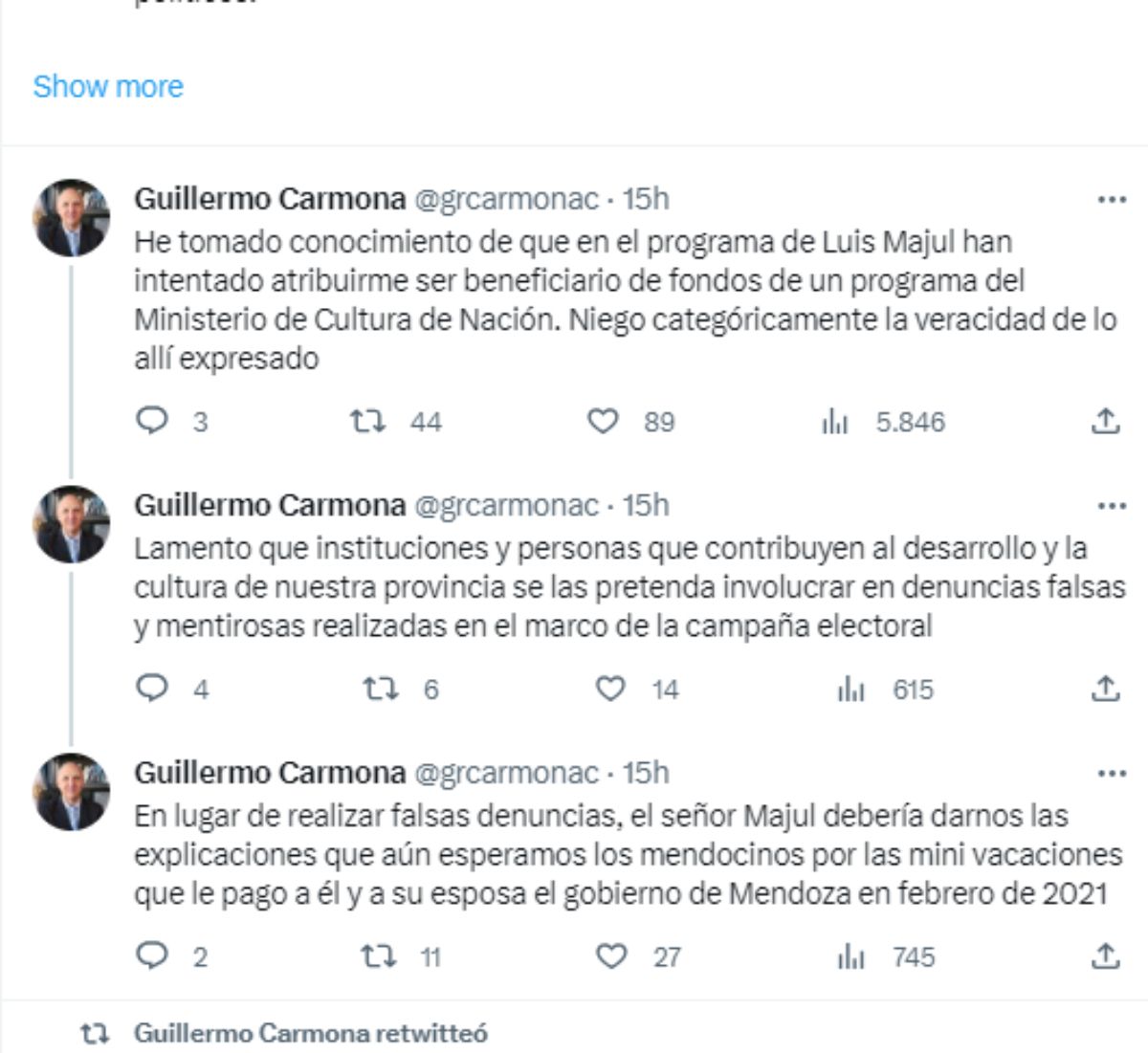Open the 15h timestamp on the third tweet
1148x1053 pixels.
pyautogui.click(x=646, y=773)
